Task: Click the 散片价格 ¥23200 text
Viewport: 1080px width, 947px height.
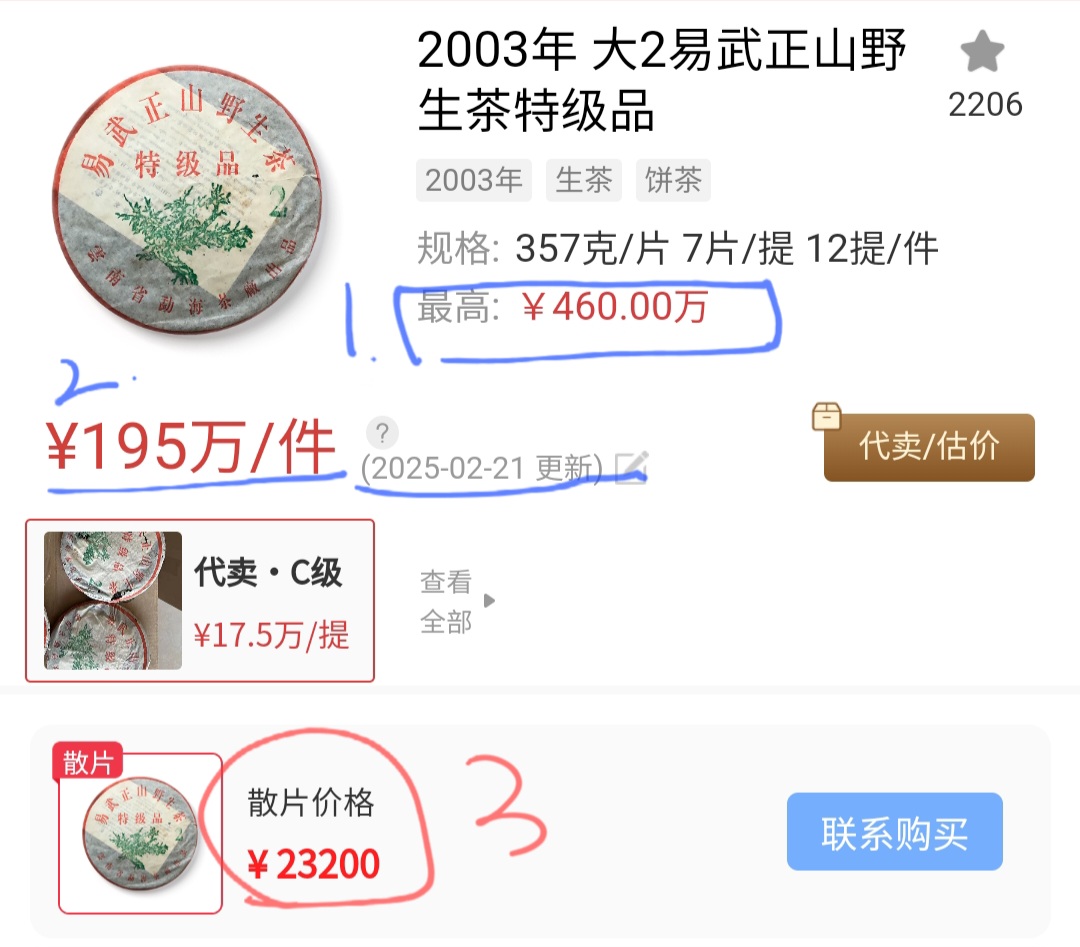Action: [313, 833]
